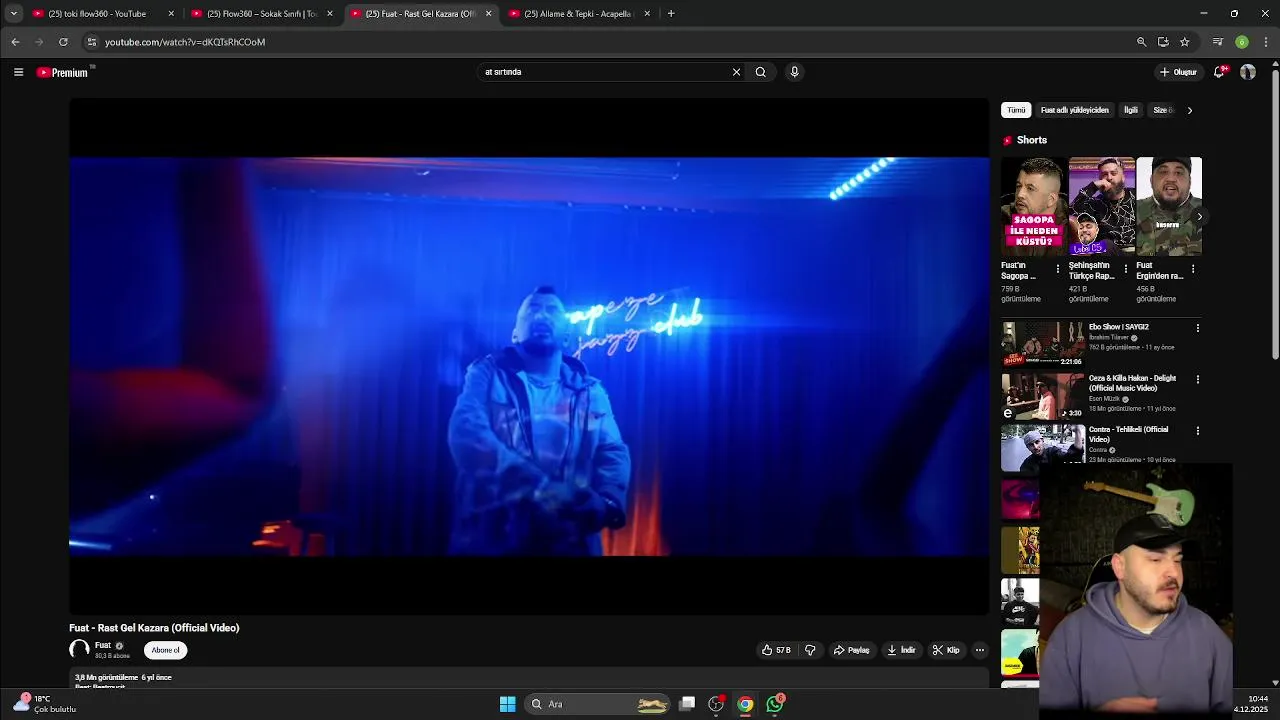
Task: Select the Fuat adlı yükleyiciden chip
Action: (x=1075, y=110)
